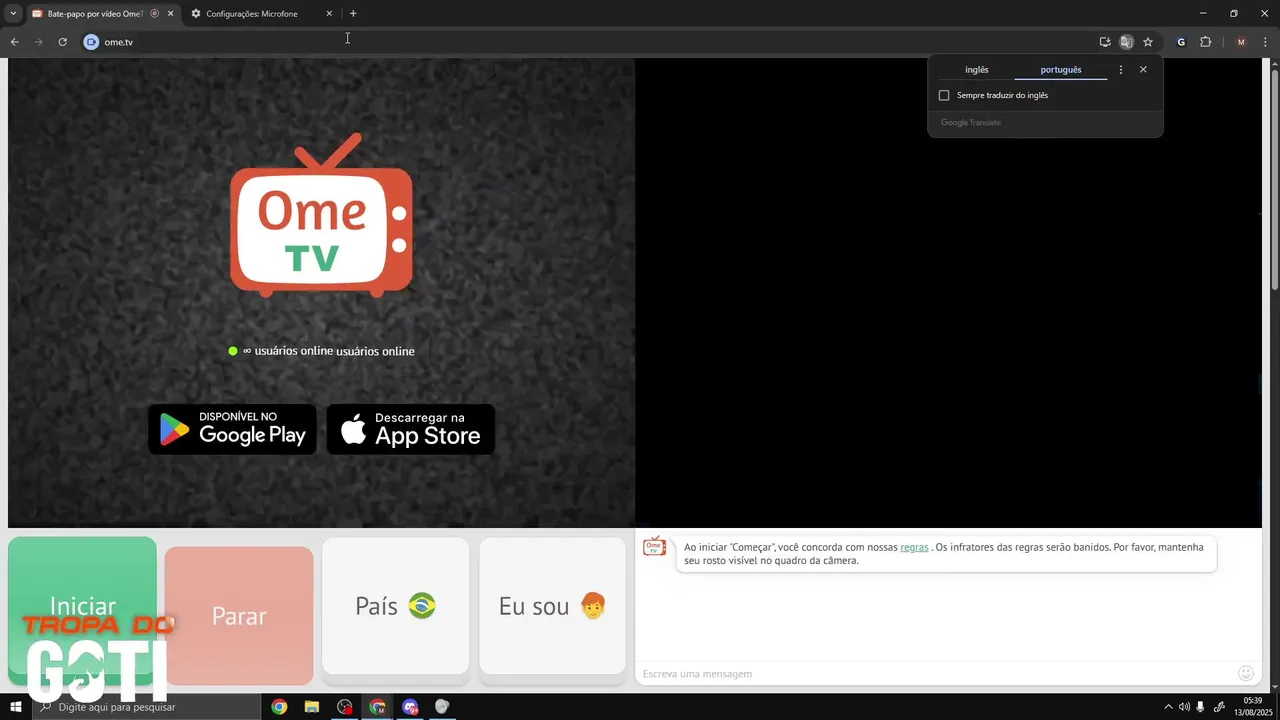Close the Google Translate popup
The height and width of the screenshot is (720, 1280).
pos(1143,70)
